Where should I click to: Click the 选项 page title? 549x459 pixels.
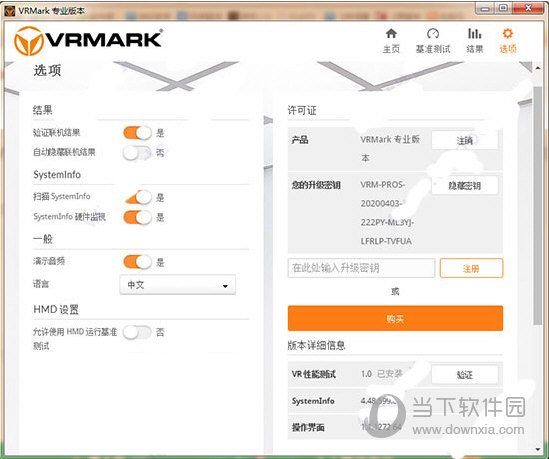pyautogui.click(x=47, y=71)
